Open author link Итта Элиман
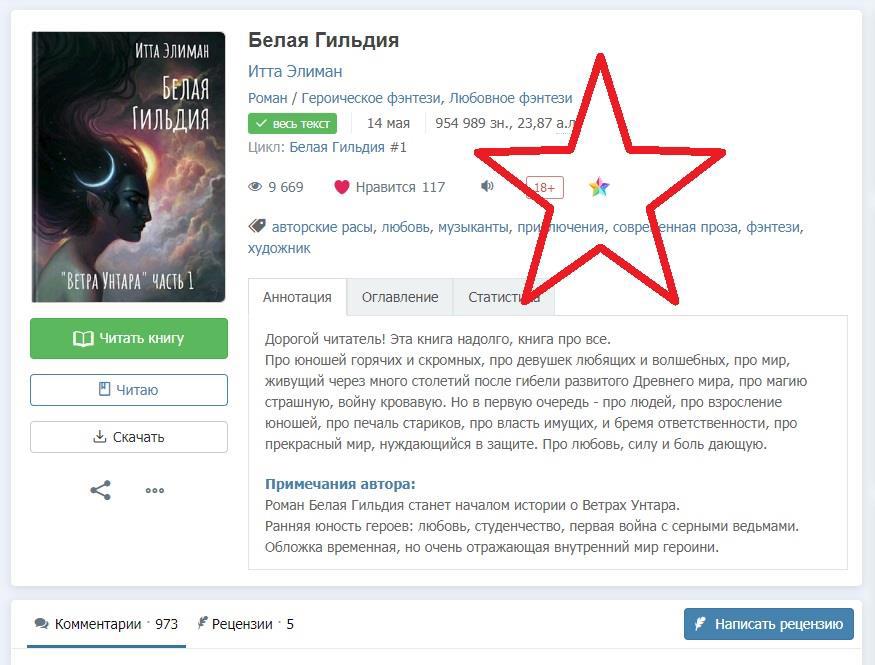 (x=295, y=71)
